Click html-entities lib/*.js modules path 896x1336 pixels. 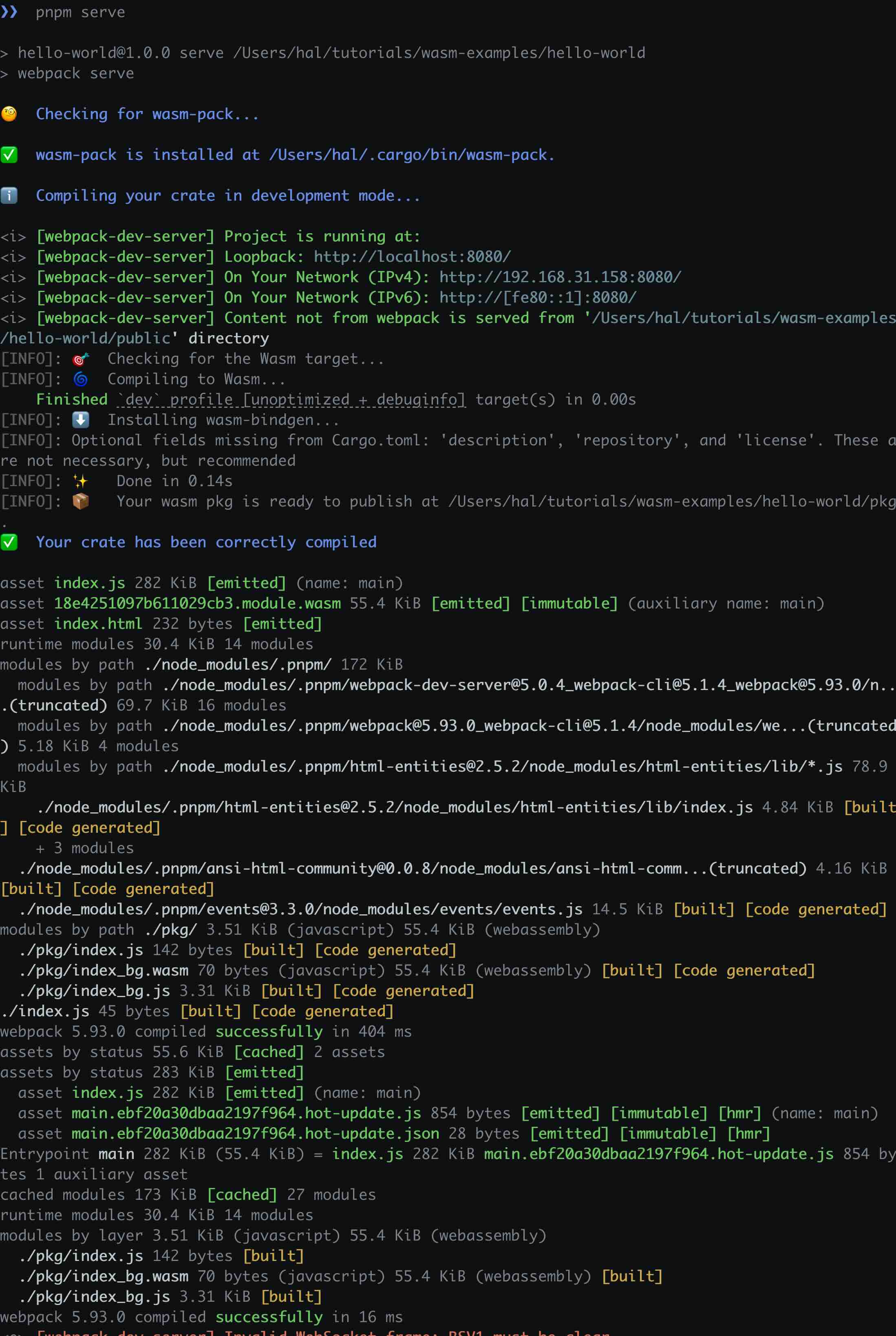(x=502, y=767)
